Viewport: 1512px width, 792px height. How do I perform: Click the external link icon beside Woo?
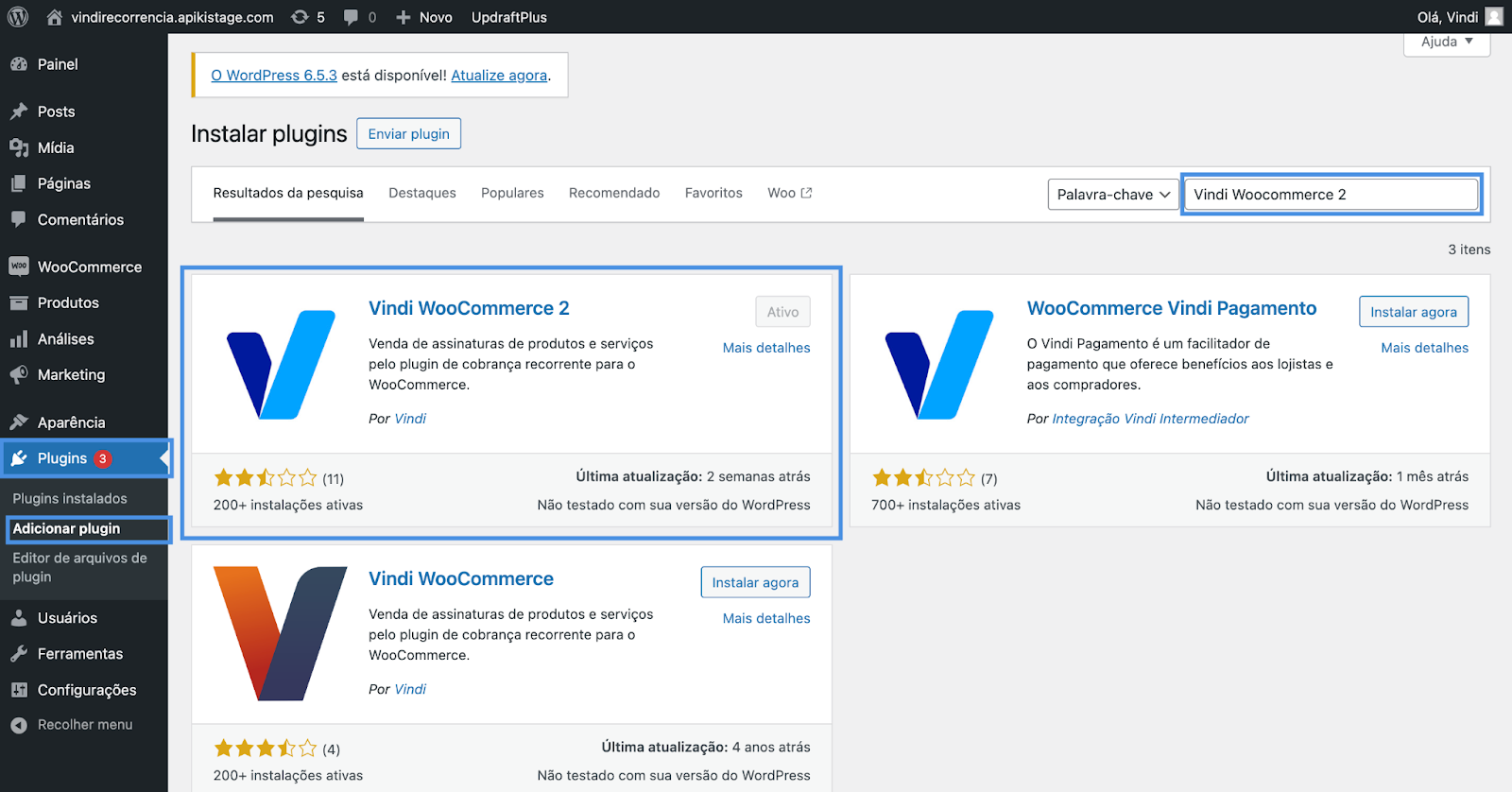pos(806,193)
